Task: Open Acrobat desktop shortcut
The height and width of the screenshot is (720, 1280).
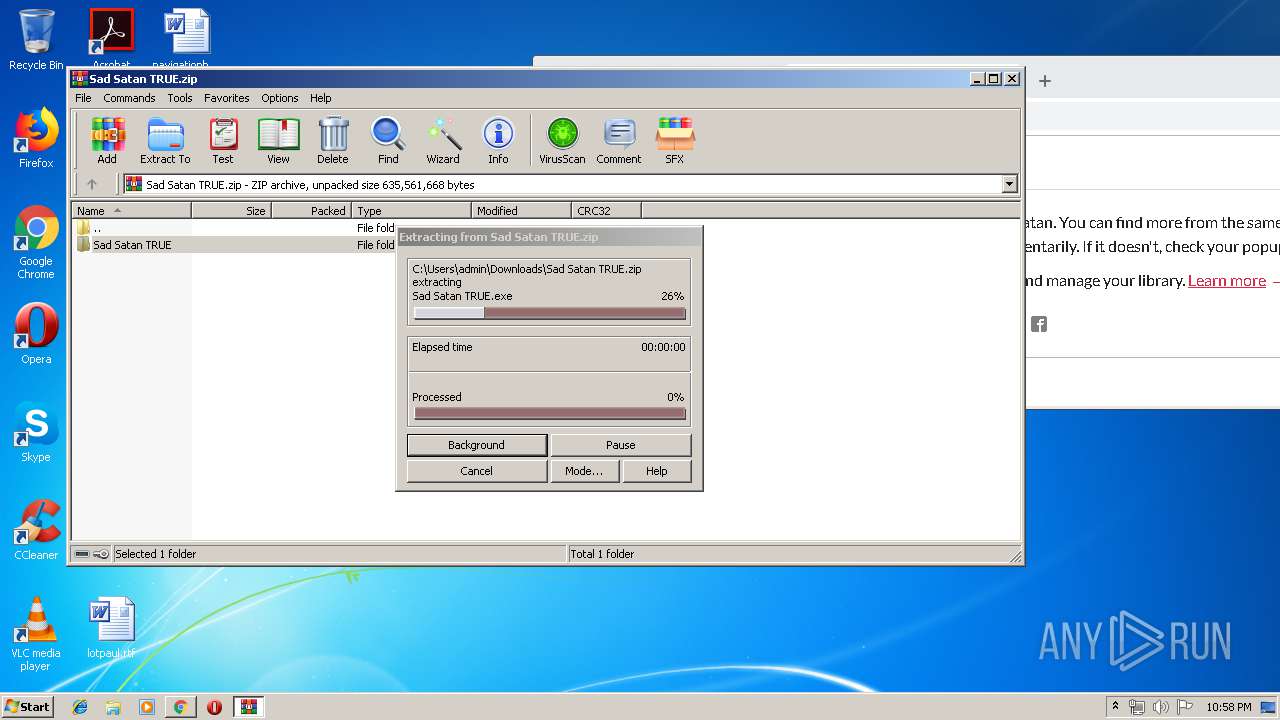Action: pyautogui.click(x=111, y=40)
